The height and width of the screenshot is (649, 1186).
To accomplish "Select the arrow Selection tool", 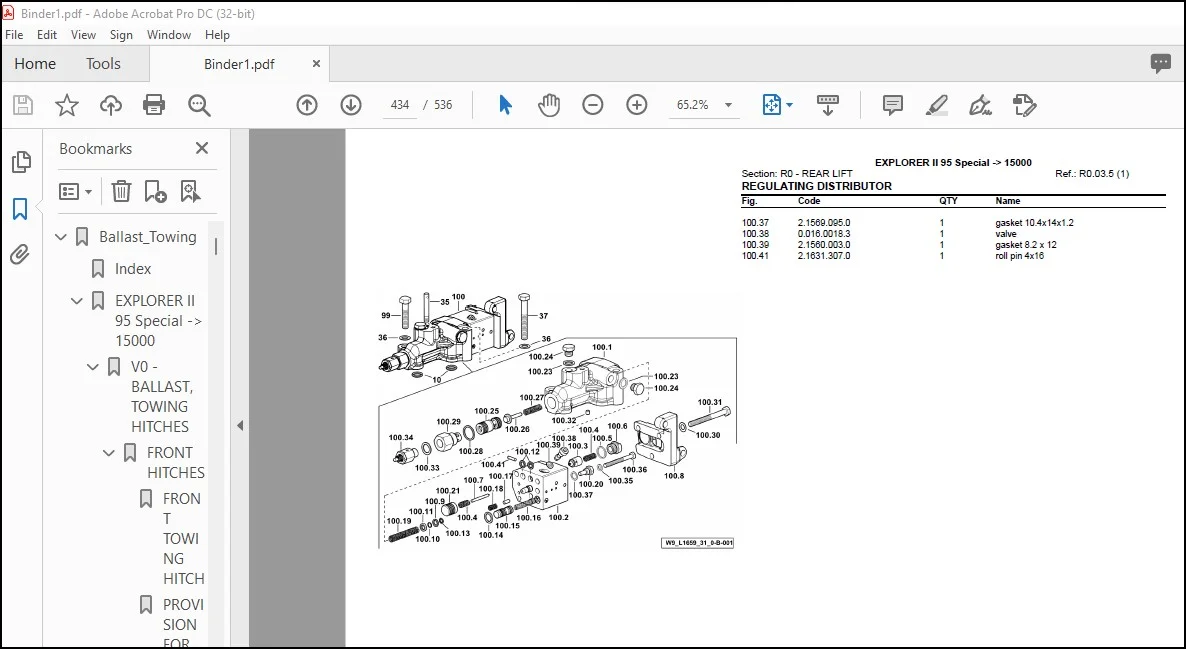I will (x=505, y=105).
